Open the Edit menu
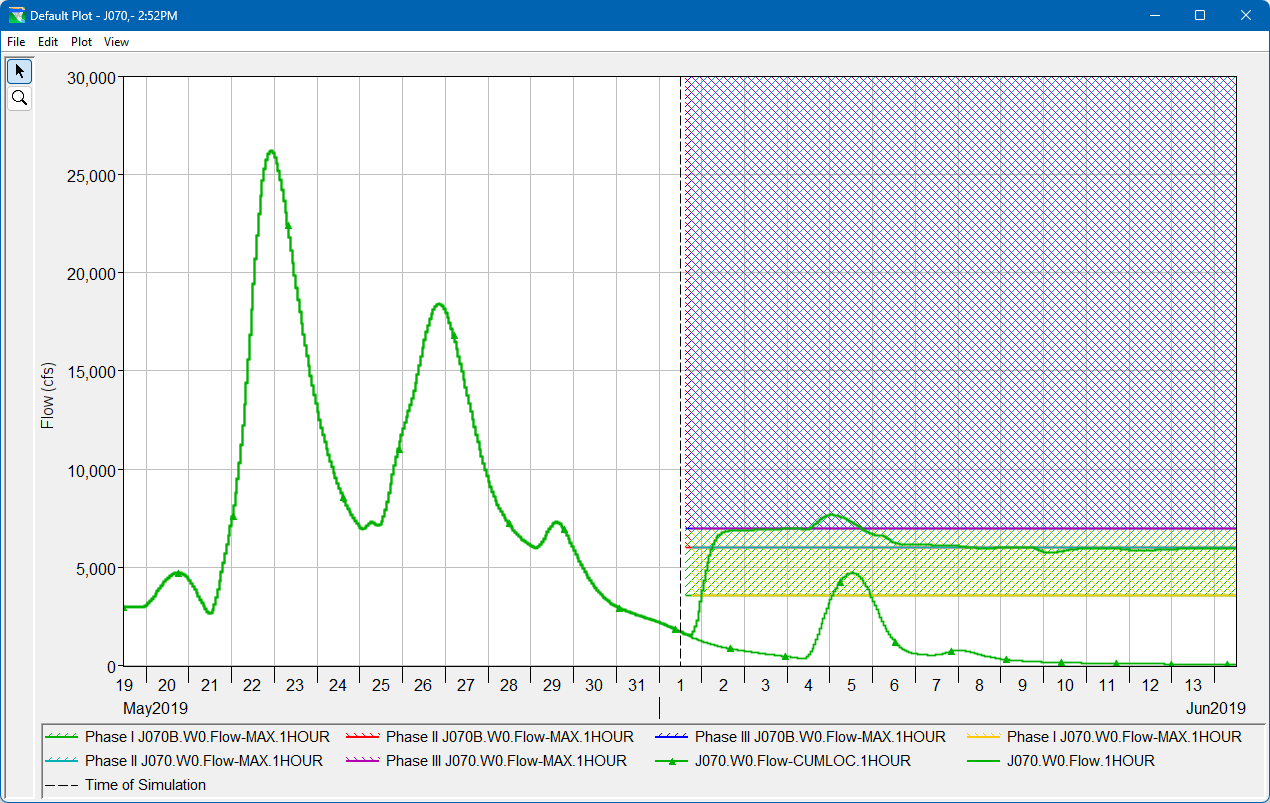1270x803 pixels. coord(48,42)
